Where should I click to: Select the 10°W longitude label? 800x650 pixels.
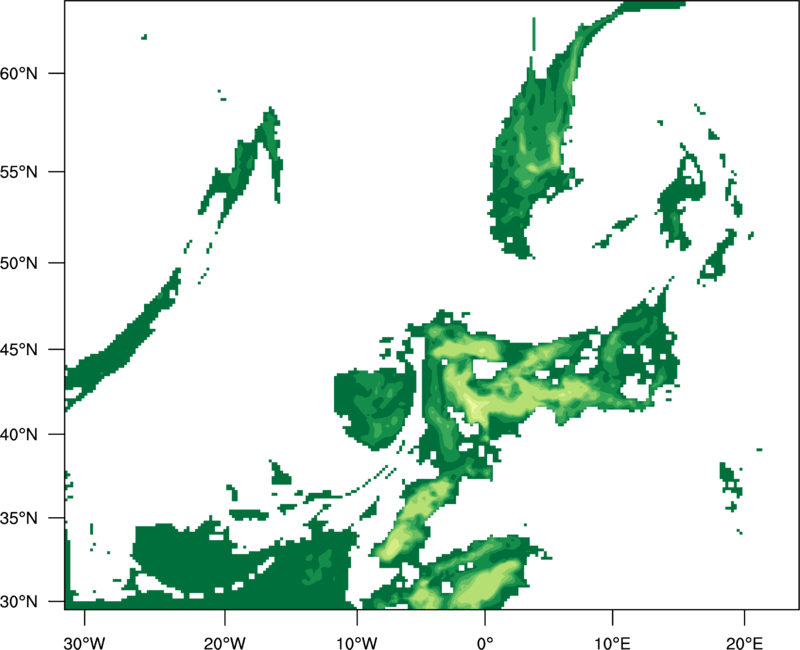click(x=356, y=643)
